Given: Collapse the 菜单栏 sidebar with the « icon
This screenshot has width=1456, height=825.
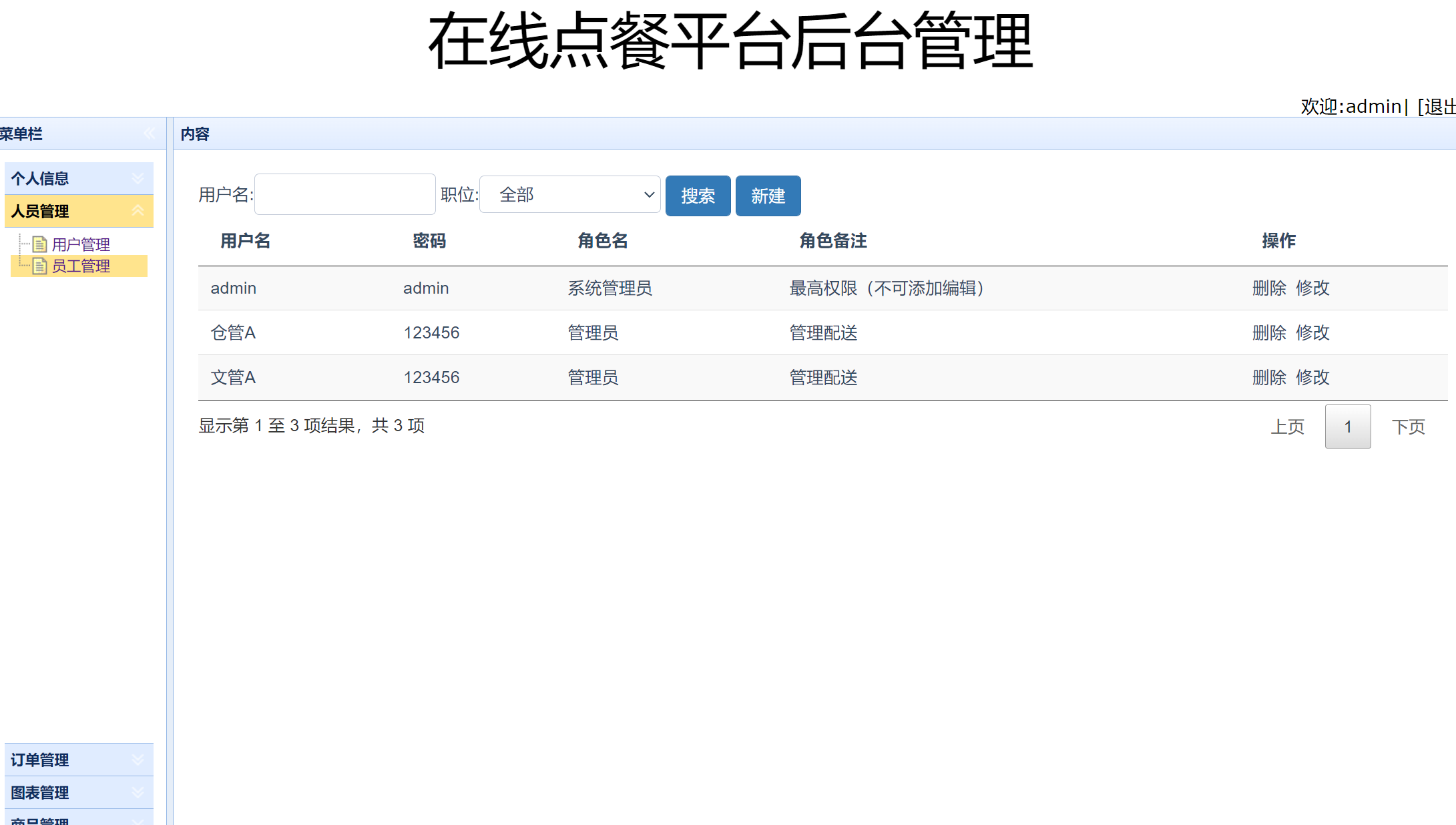Looking at the screenshot, I should coord(150,133).
